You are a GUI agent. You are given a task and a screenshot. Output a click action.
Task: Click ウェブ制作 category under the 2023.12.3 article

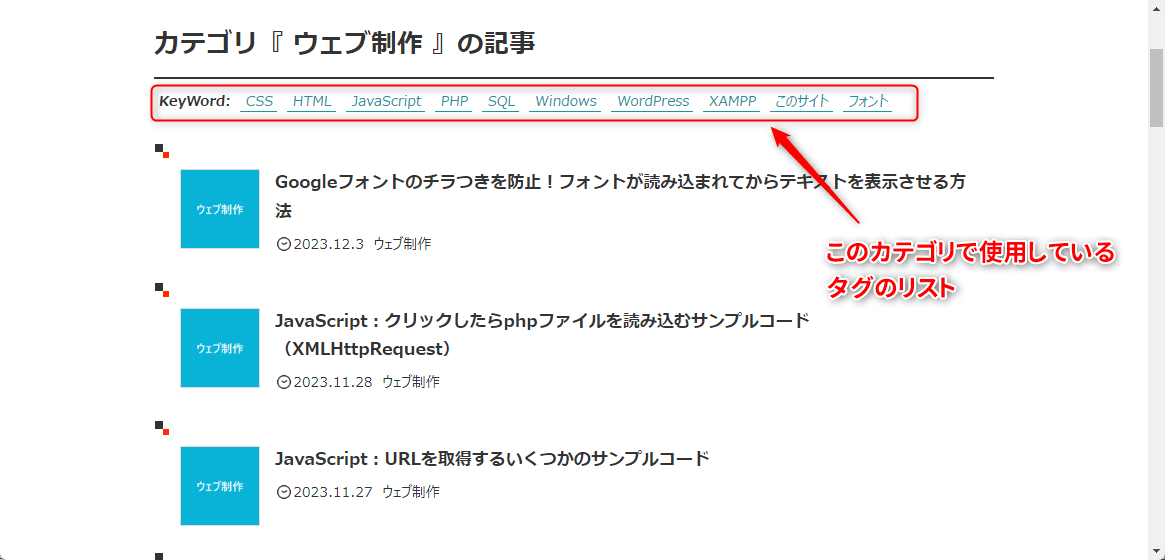402,244
